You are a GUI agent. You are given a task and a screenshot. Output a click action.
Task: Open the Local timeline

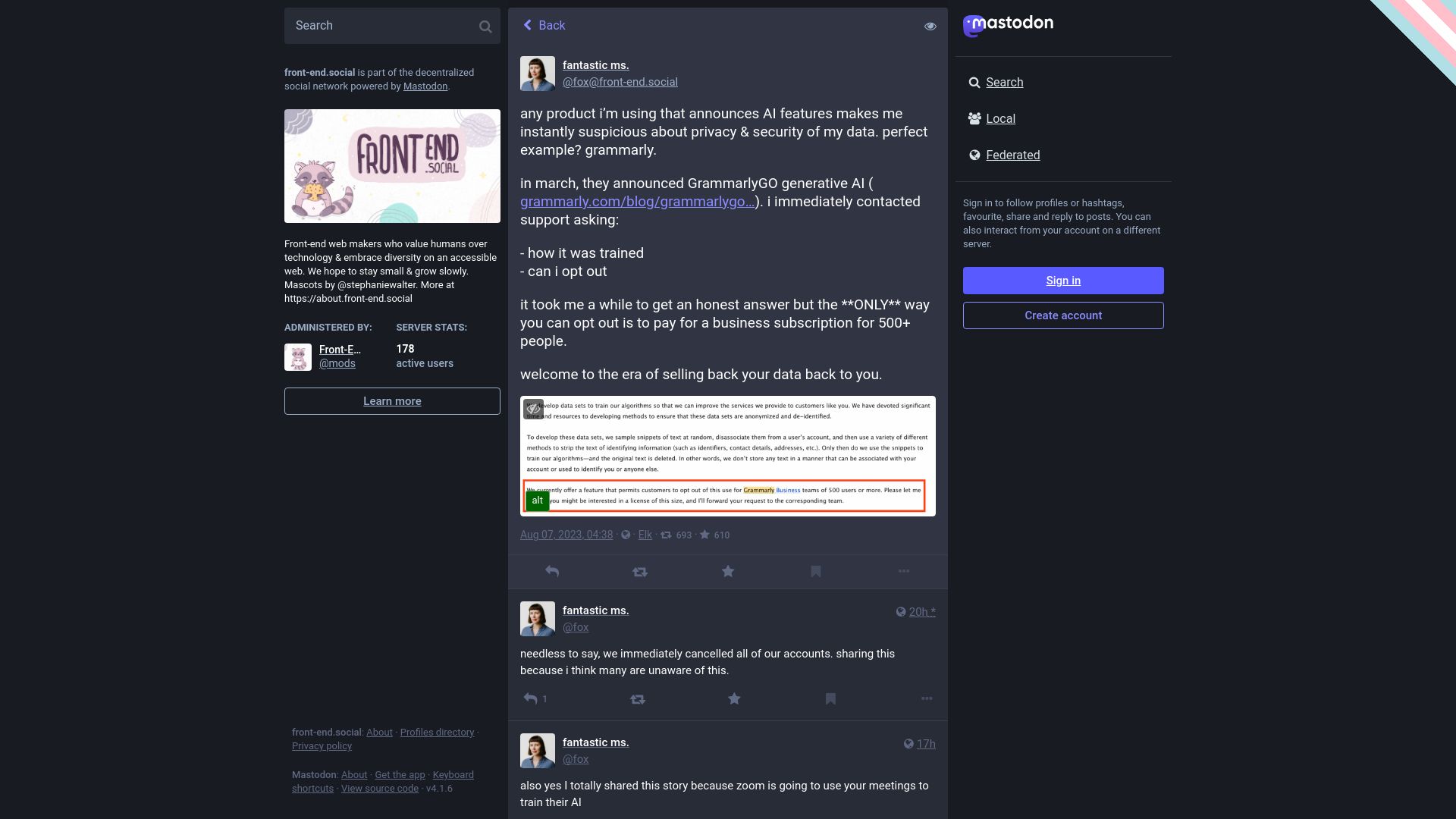pyautogui.click(x=992, y=118)
